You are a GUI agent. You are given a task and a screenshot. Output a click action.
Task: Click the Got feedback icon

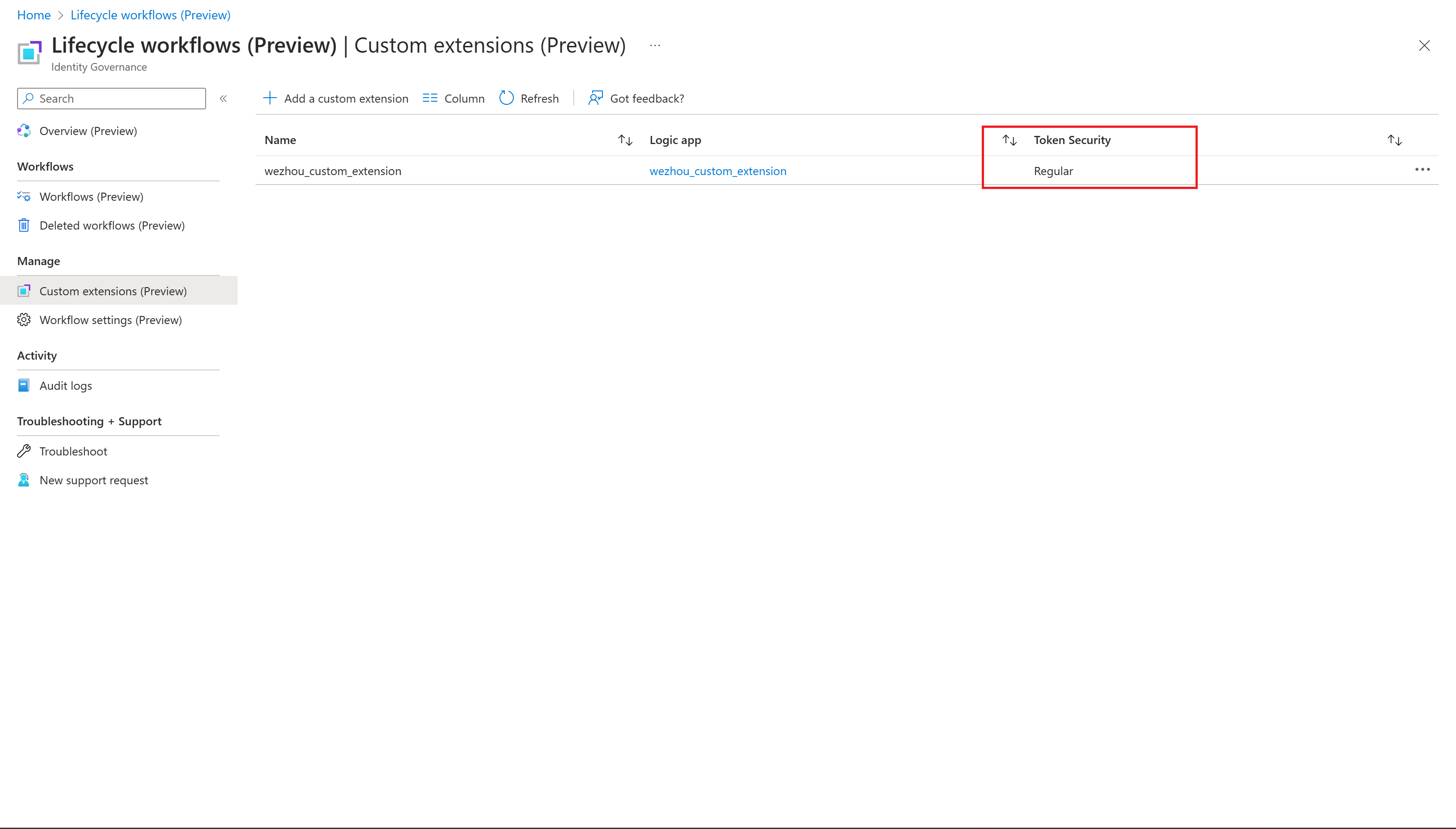(597, 97)
